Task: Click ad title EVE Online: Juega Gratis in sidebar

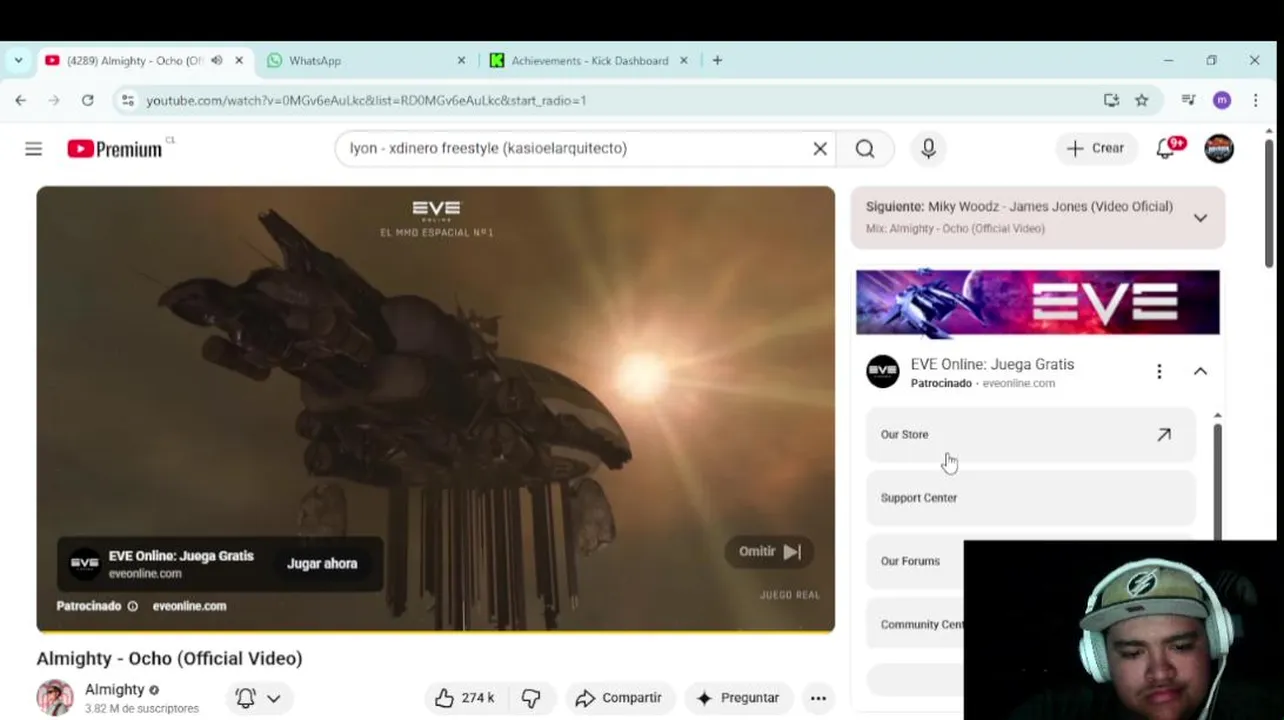Action: click(x=992, y=365)
